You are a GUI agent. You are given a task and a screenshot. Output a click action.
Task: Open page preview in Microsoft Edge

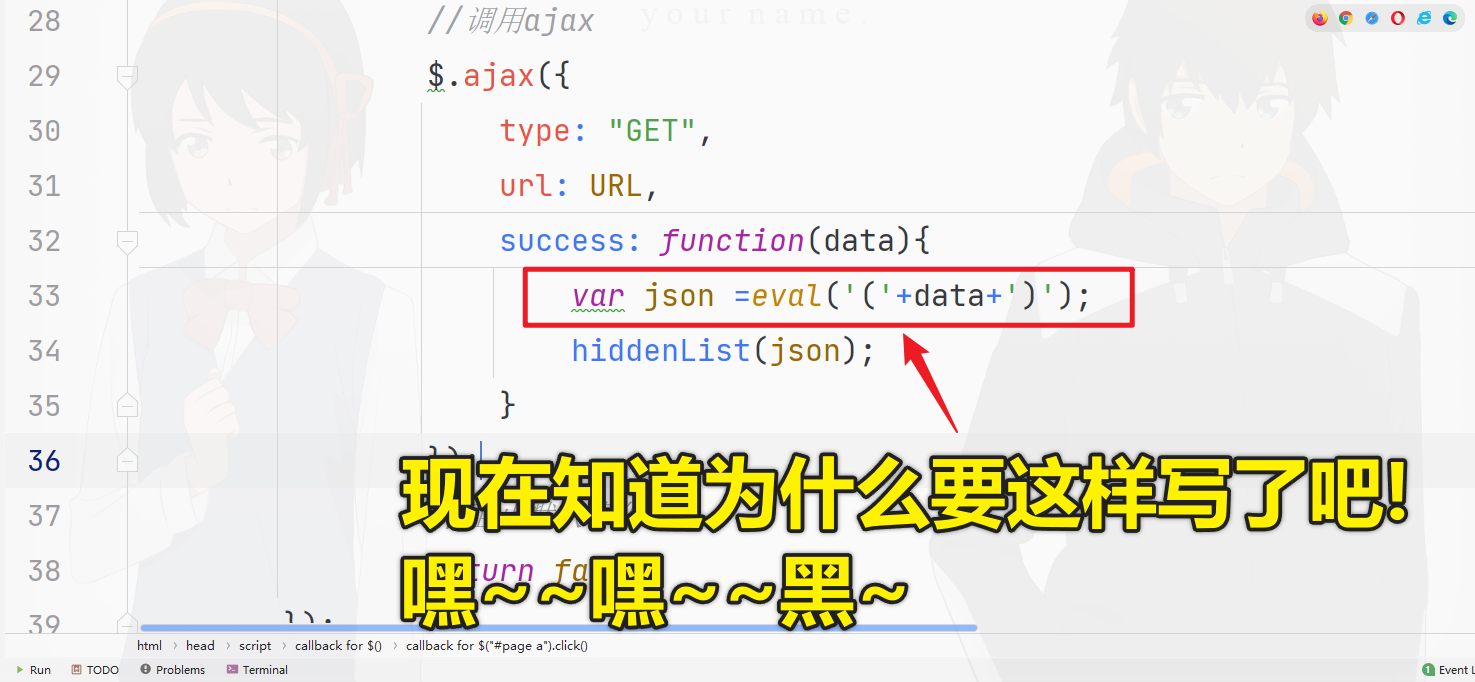point(1450,18)
